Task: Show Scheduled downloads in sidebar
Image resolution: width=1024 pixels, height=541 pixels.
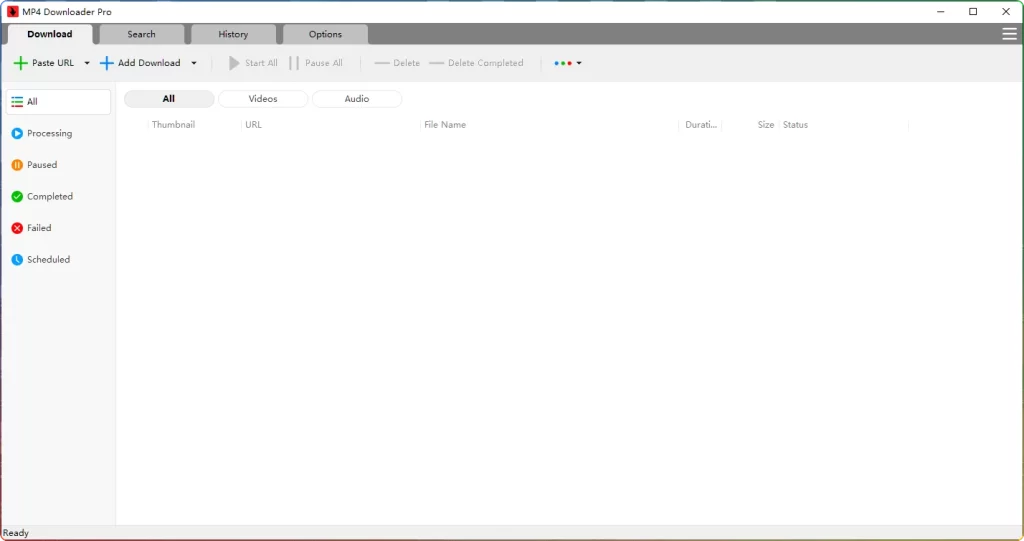Action: (x=59, y=259)
